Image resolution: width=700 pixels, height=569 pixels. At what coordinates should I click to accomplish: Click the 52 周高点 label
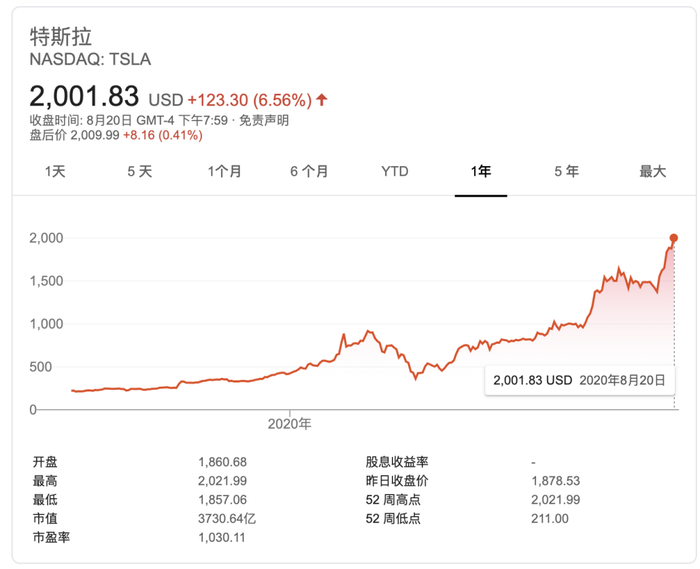(x=393, y=500)
